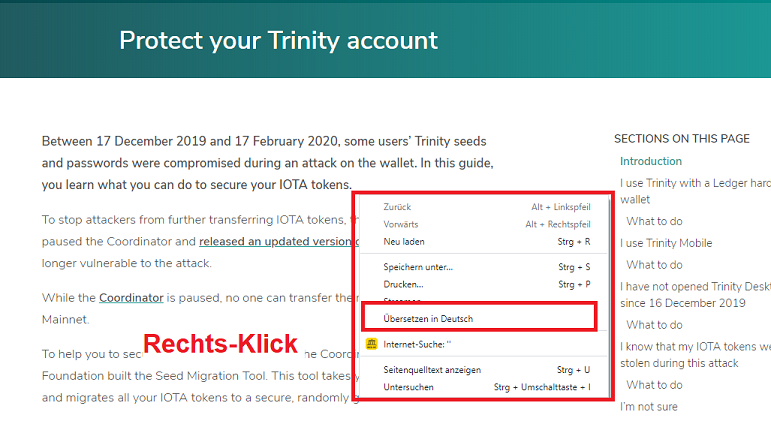Select 'Untersuchen' in the context menu

(484, 387)
